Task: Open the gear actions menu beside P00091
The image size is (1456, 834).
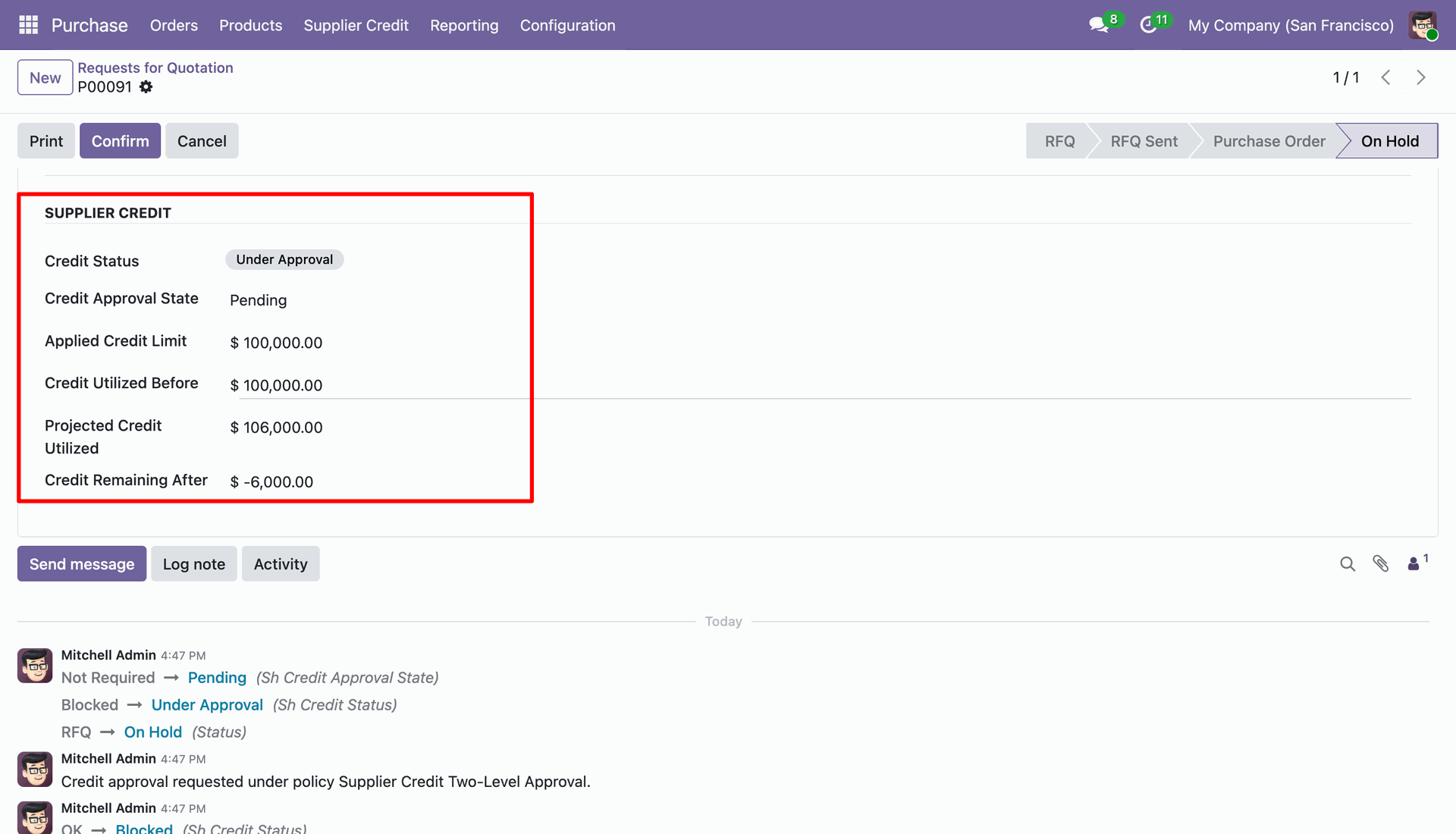Action: click(146, 87)
